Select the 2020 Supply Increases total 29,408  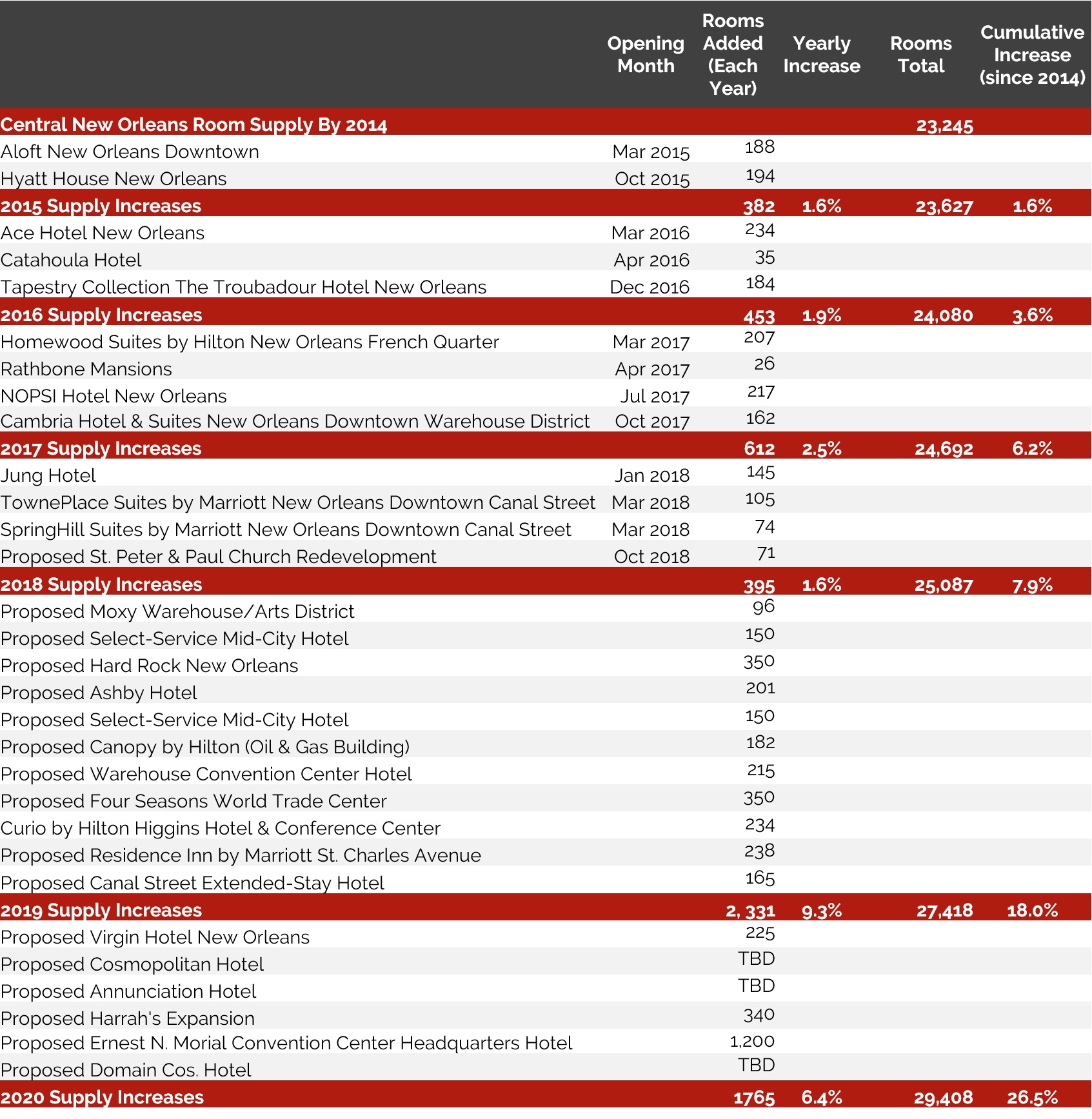pos(942,1098)
